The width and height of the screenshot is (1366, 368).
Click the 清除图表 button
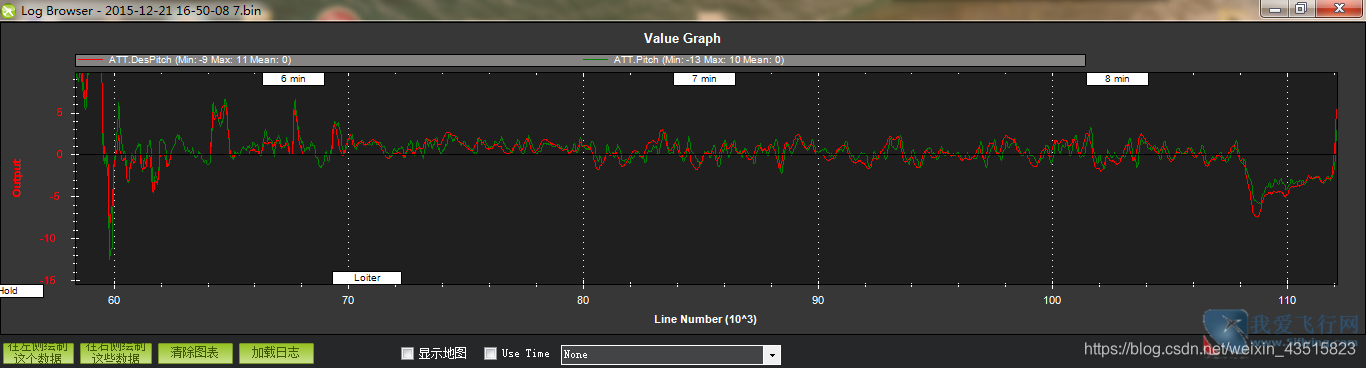(195, 353)
